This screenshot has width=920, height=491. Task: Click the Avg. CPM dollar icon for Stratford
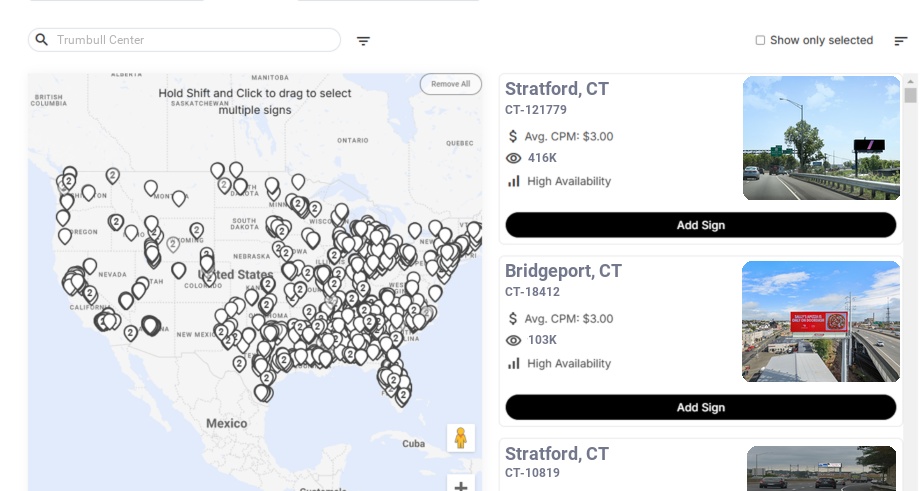coord(513,136)
